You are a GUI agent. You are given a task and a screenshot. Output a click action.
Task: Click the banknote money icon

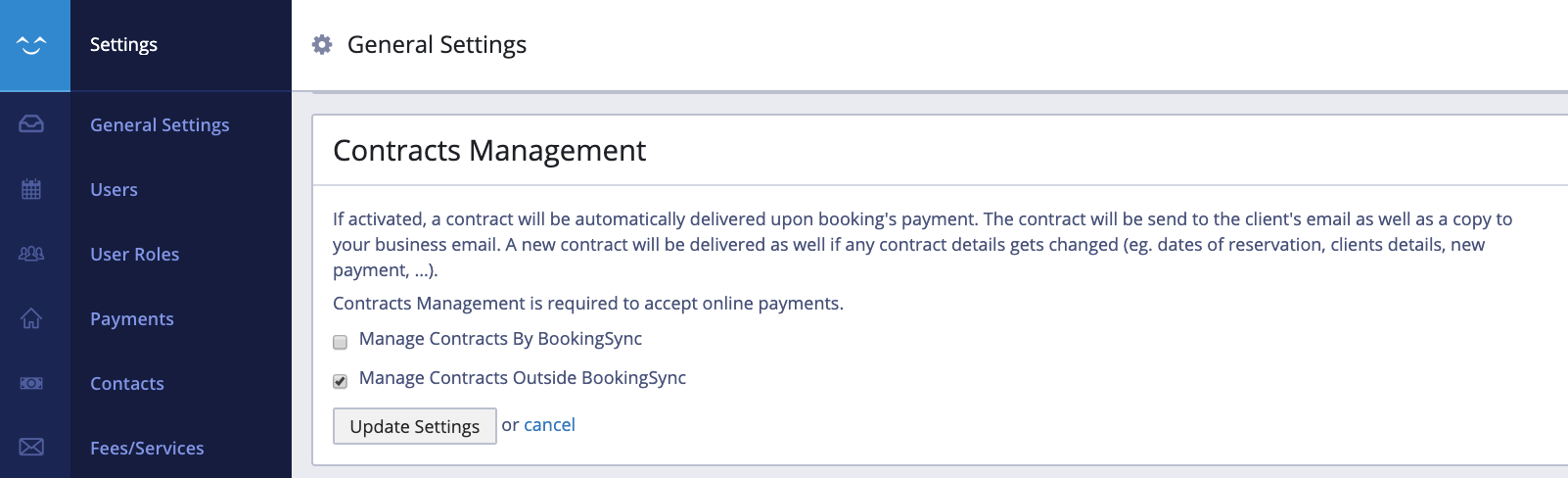(x=31, y=383)
